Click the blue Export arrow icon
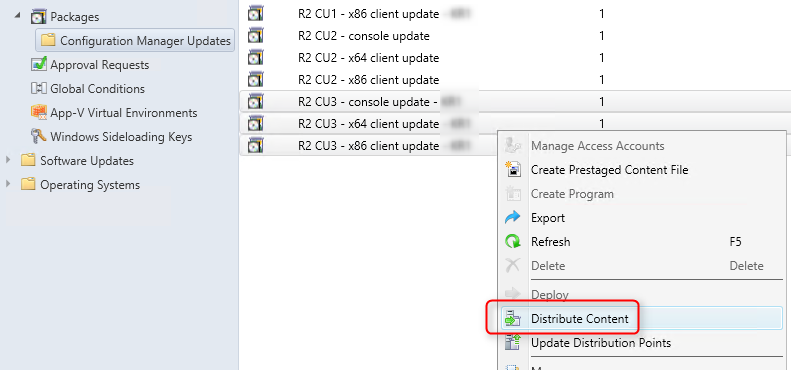 [x=513, y=218]
